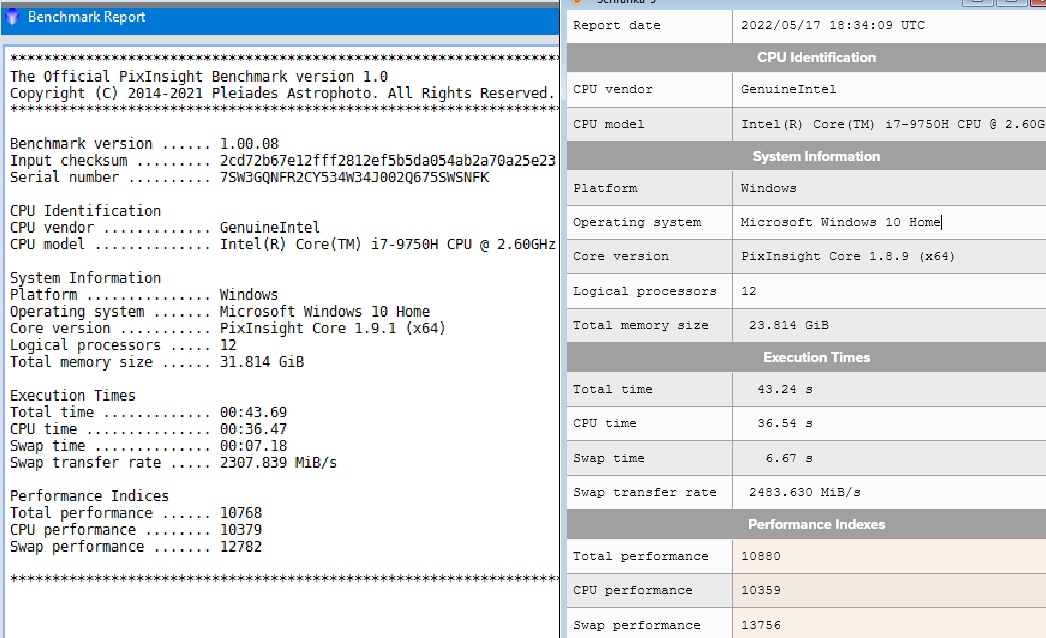The height and width of the screenshot is (638, 1046).
Task: Click the 'Total memory size' label in right table
Action: tap(640, 325)
